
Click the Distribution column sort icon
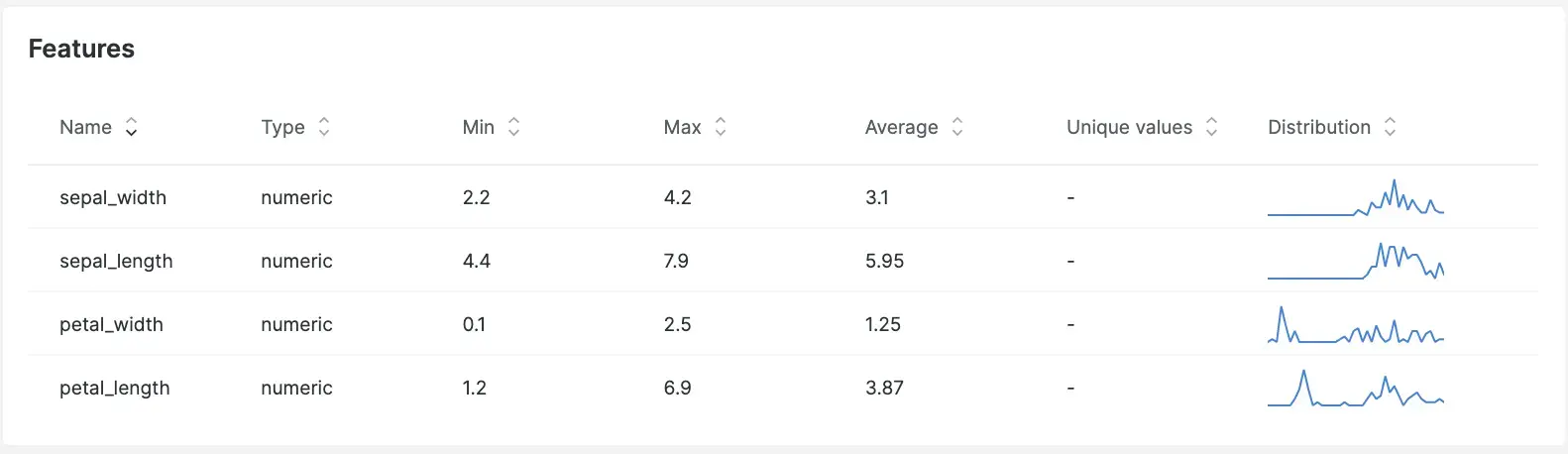click(x=1390, y=127)
